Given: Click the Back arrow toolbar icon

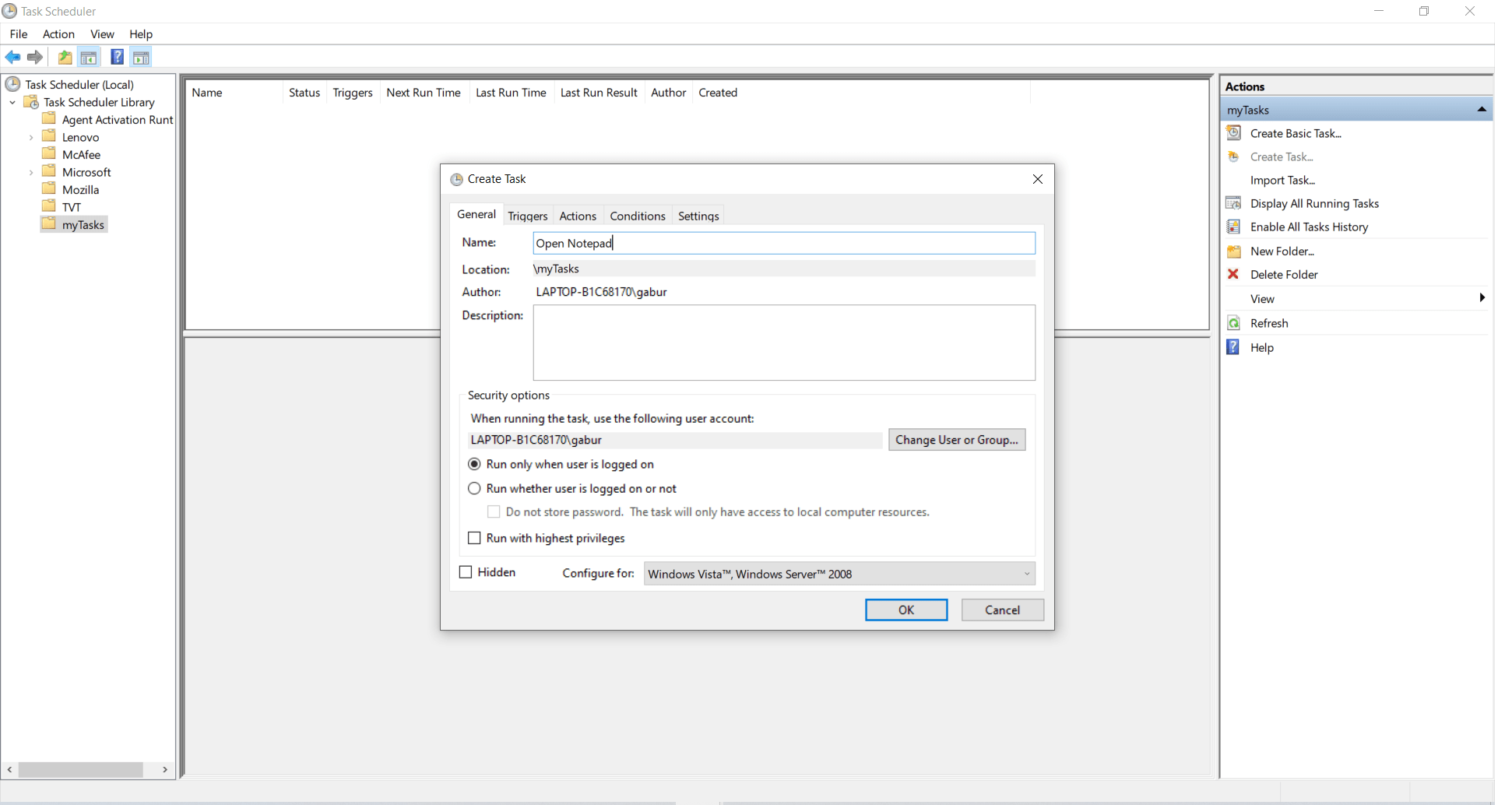Looking at the screenshot, I should tap(12, 57).
